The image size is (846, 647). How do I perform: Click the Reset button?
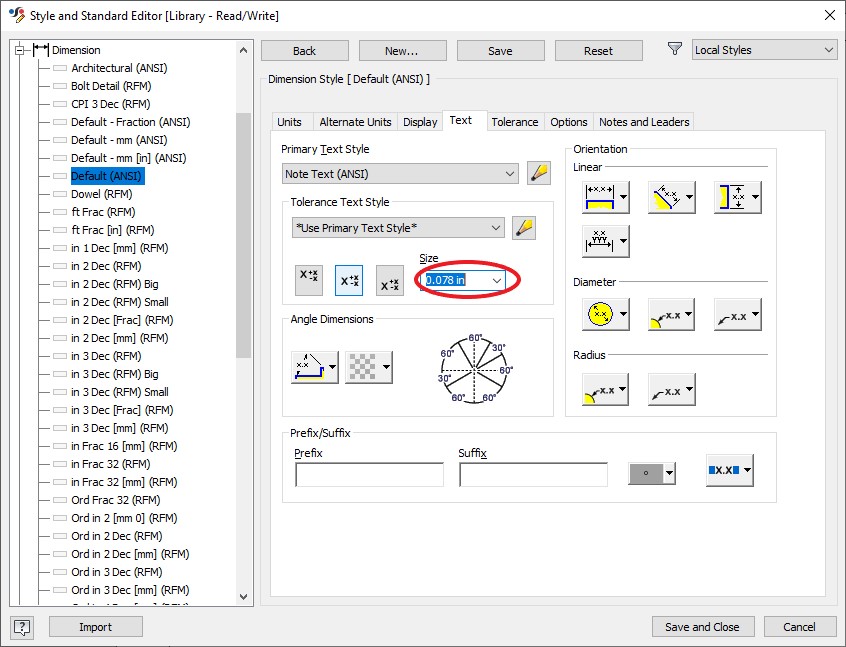point(599,51)
